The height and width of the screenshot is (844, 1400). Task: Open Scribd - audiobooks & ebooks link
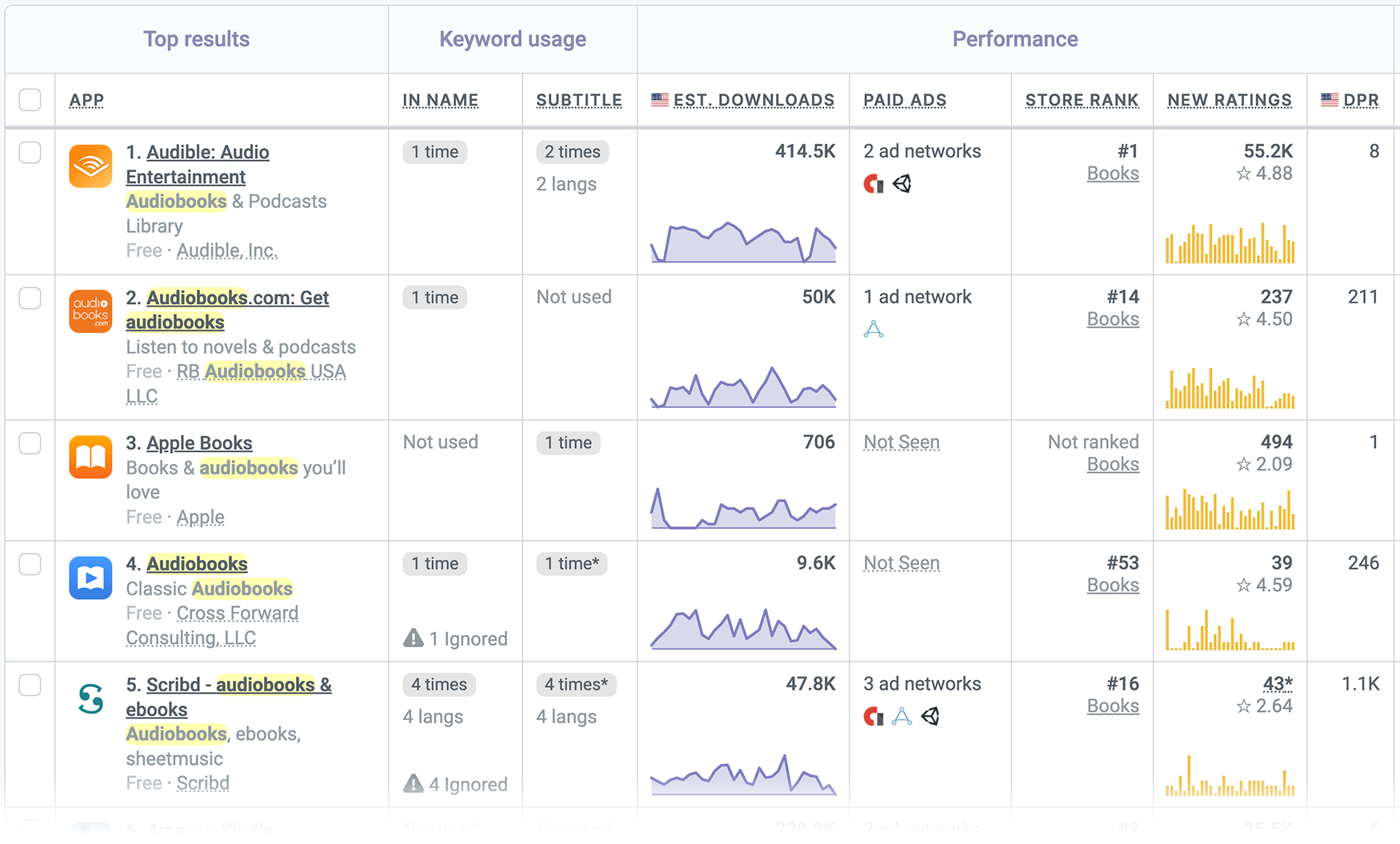click(x=229, y=697)
